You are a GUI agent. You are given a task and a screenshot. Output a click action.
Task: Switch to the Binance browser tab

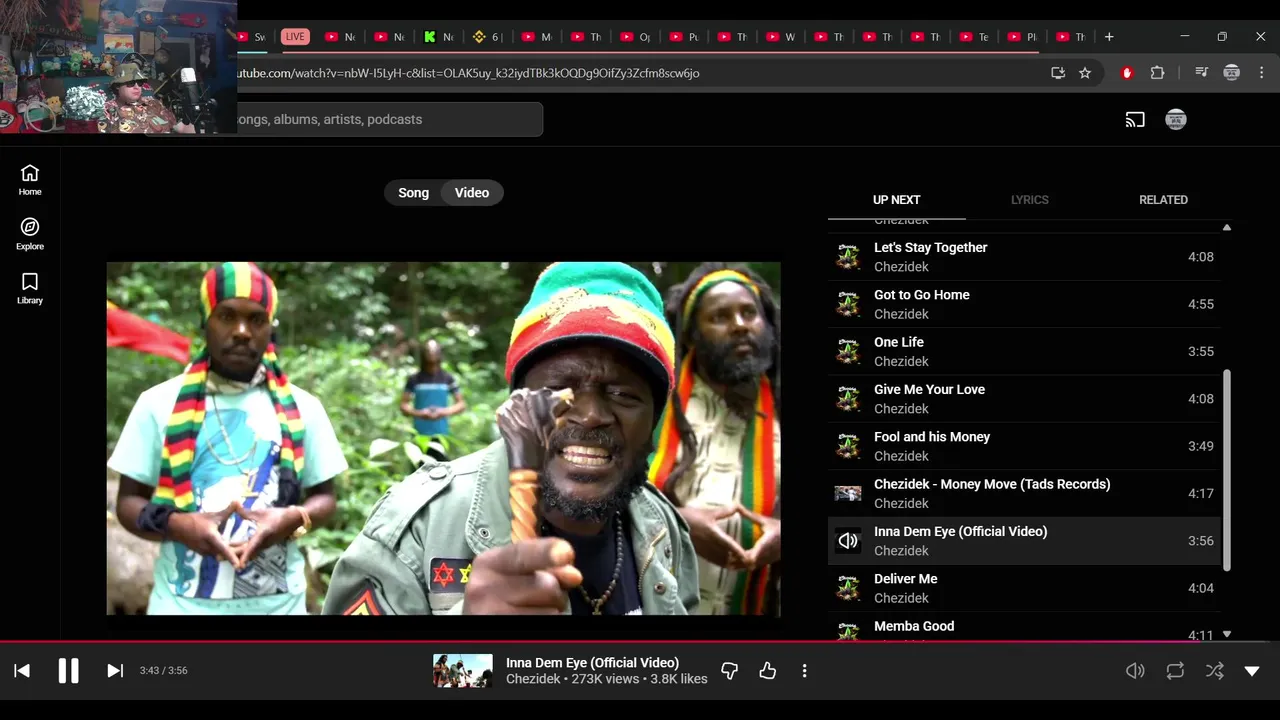click(x=487, y=37)
